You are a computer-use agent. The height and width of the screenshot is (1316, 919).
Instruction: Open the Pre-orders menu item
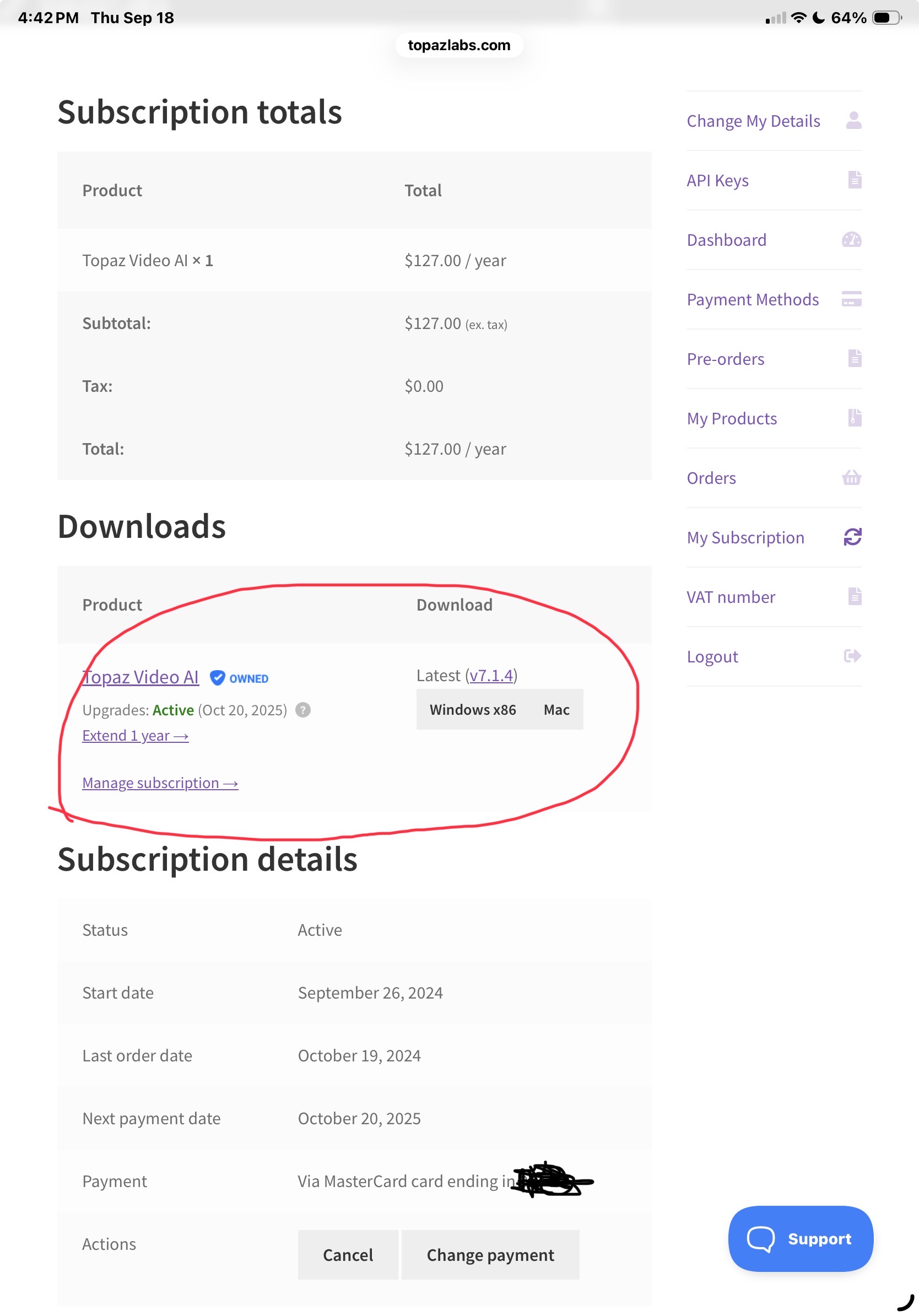726,359
